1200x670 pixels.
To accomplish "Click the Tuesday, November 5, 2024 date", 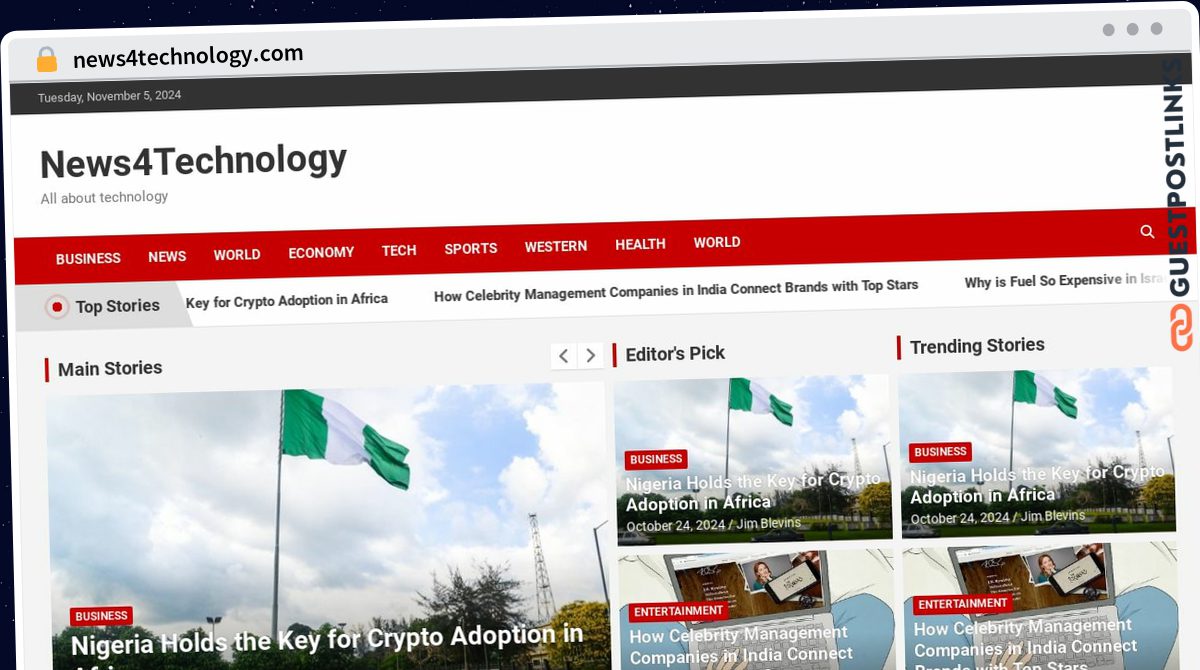I will point(110,97).
